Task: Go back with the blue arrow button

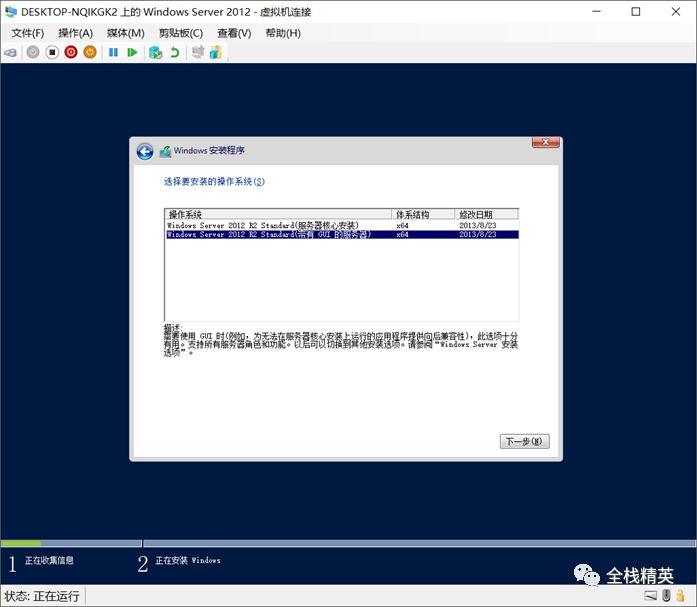Action: [x=145, y=152]
